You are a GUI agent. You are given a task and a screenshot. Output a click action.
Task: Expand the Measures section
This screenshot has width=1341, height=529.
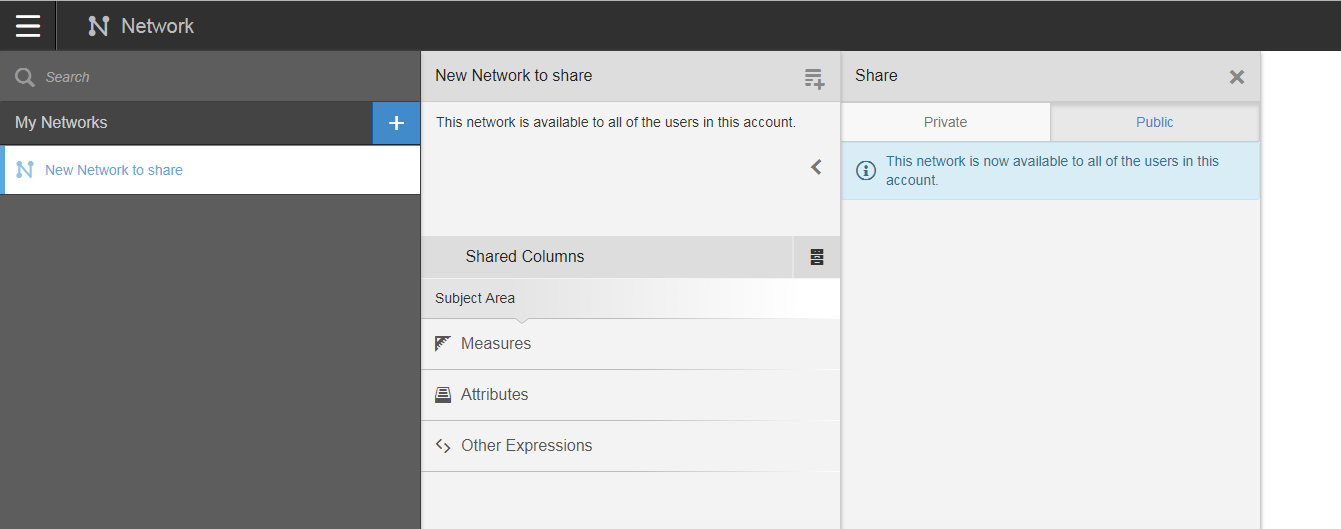point(496,344)
